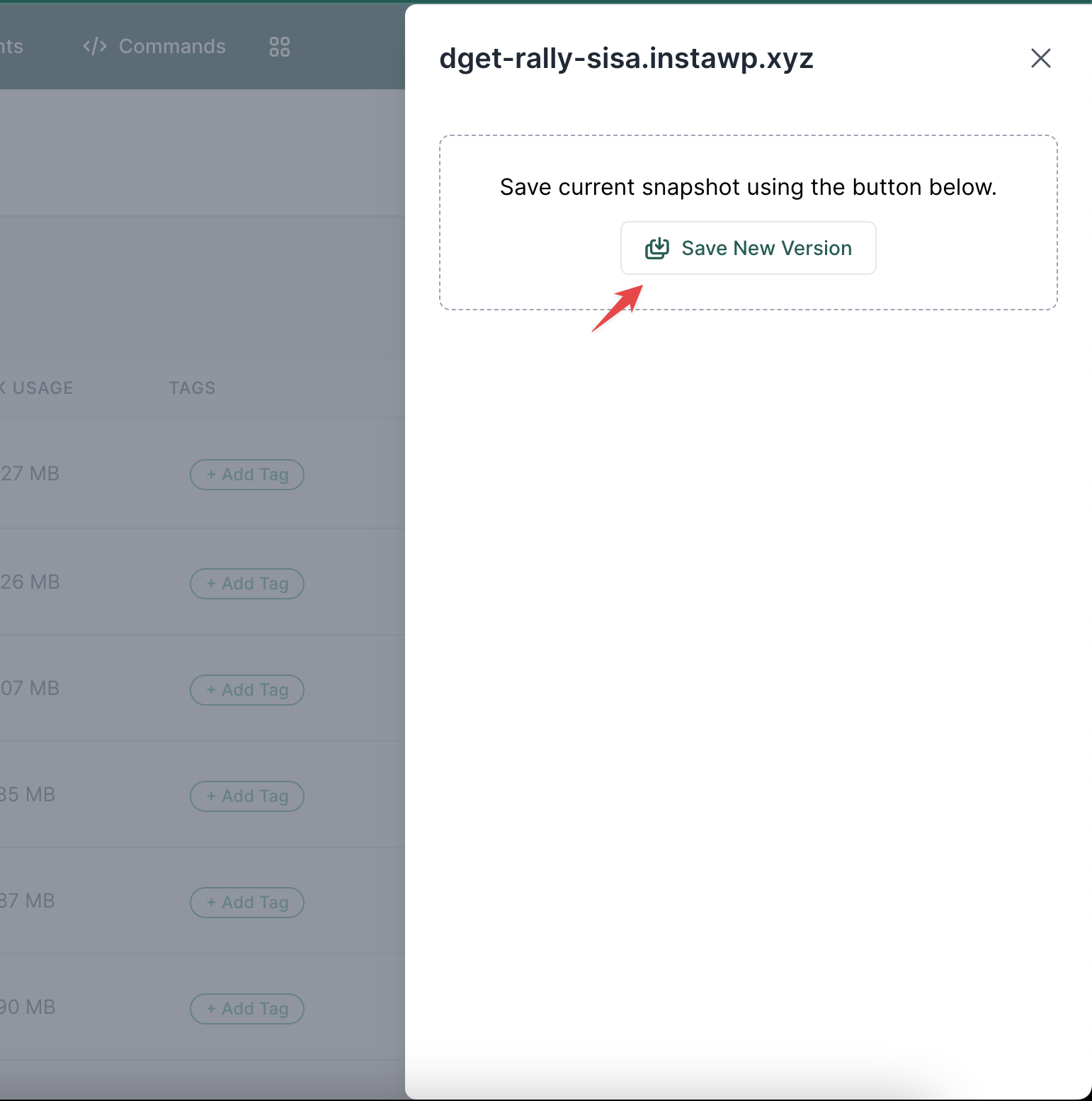Click the 90 MB usage value

[x=28, y=1007]
